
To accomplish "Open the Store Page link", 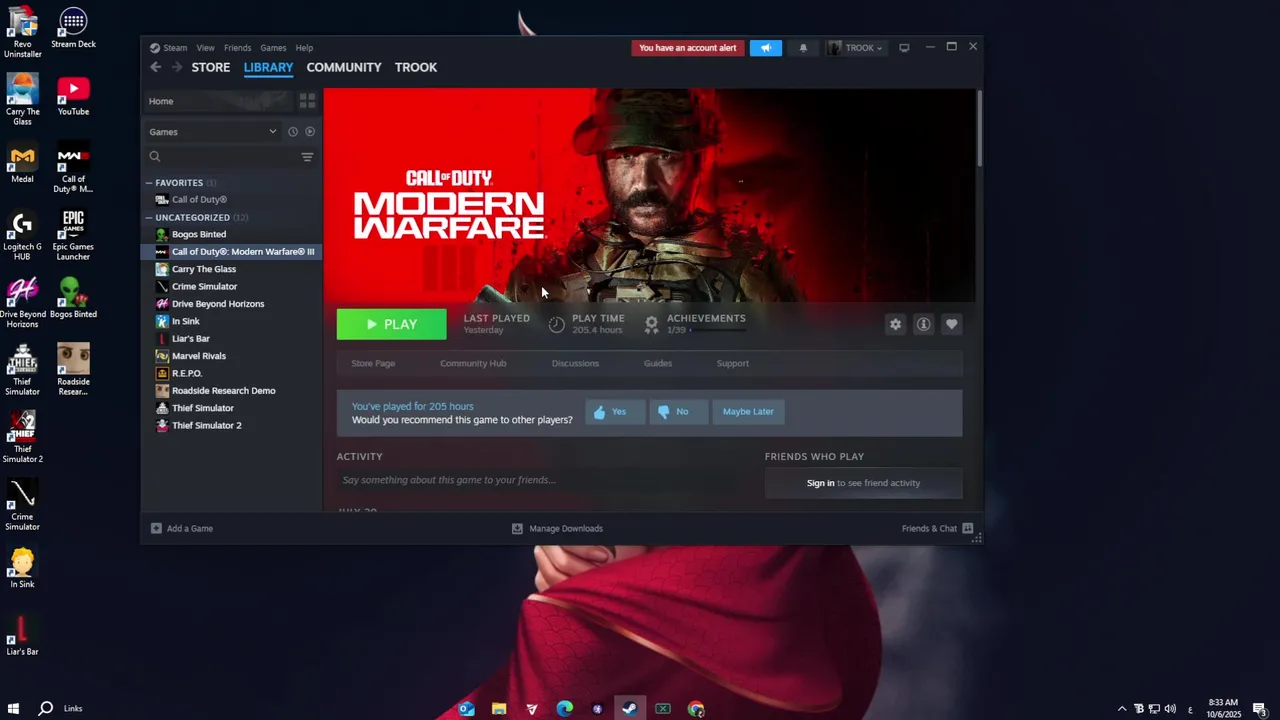I will coord(373,364).
